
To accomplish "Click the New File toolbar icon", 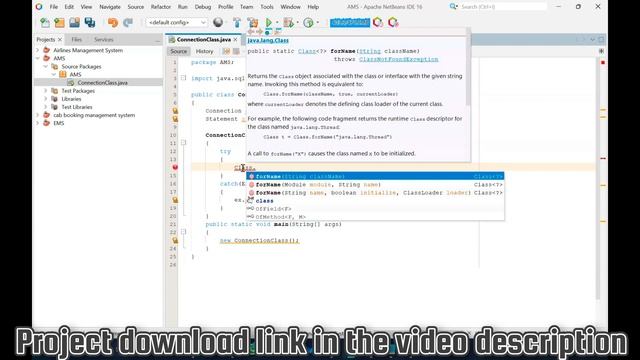I will (x=44, y=22).
